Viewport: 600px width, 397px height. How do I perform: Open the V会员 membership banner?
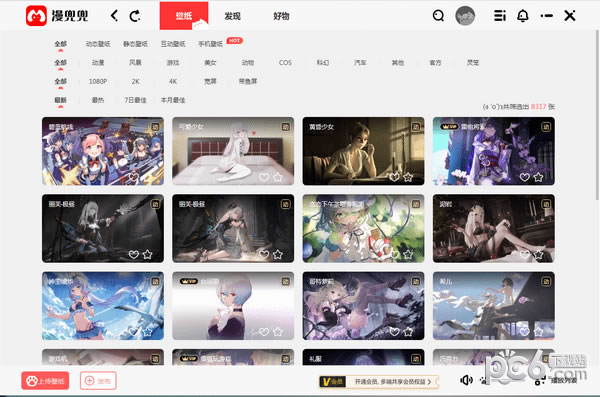(379, 381)
